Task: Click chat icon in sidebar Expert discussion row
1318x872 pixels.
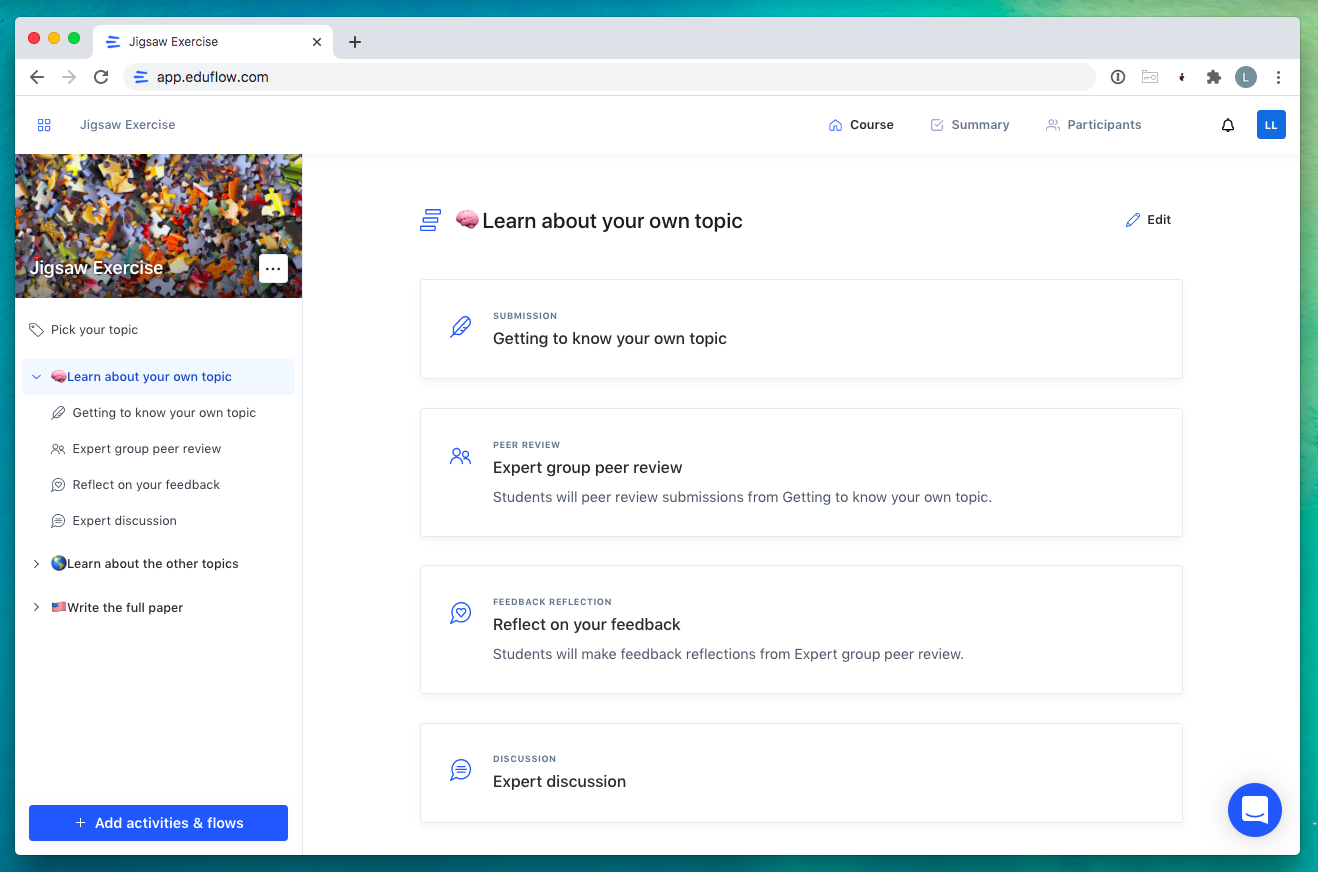Action: pyautogui.click(x=58, y=521)
